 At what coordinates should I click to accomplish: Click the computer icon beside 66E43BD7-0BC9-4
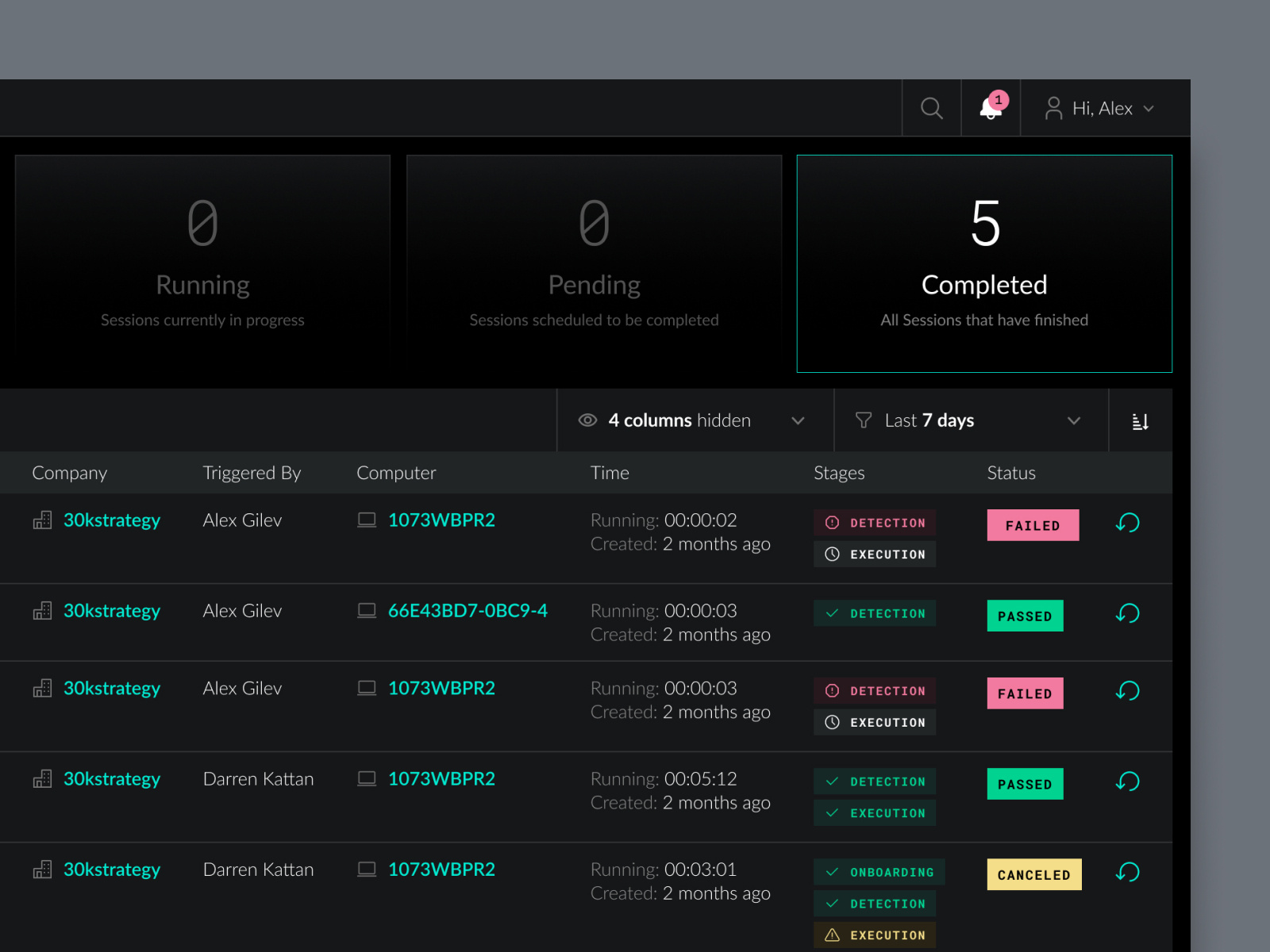366,611
